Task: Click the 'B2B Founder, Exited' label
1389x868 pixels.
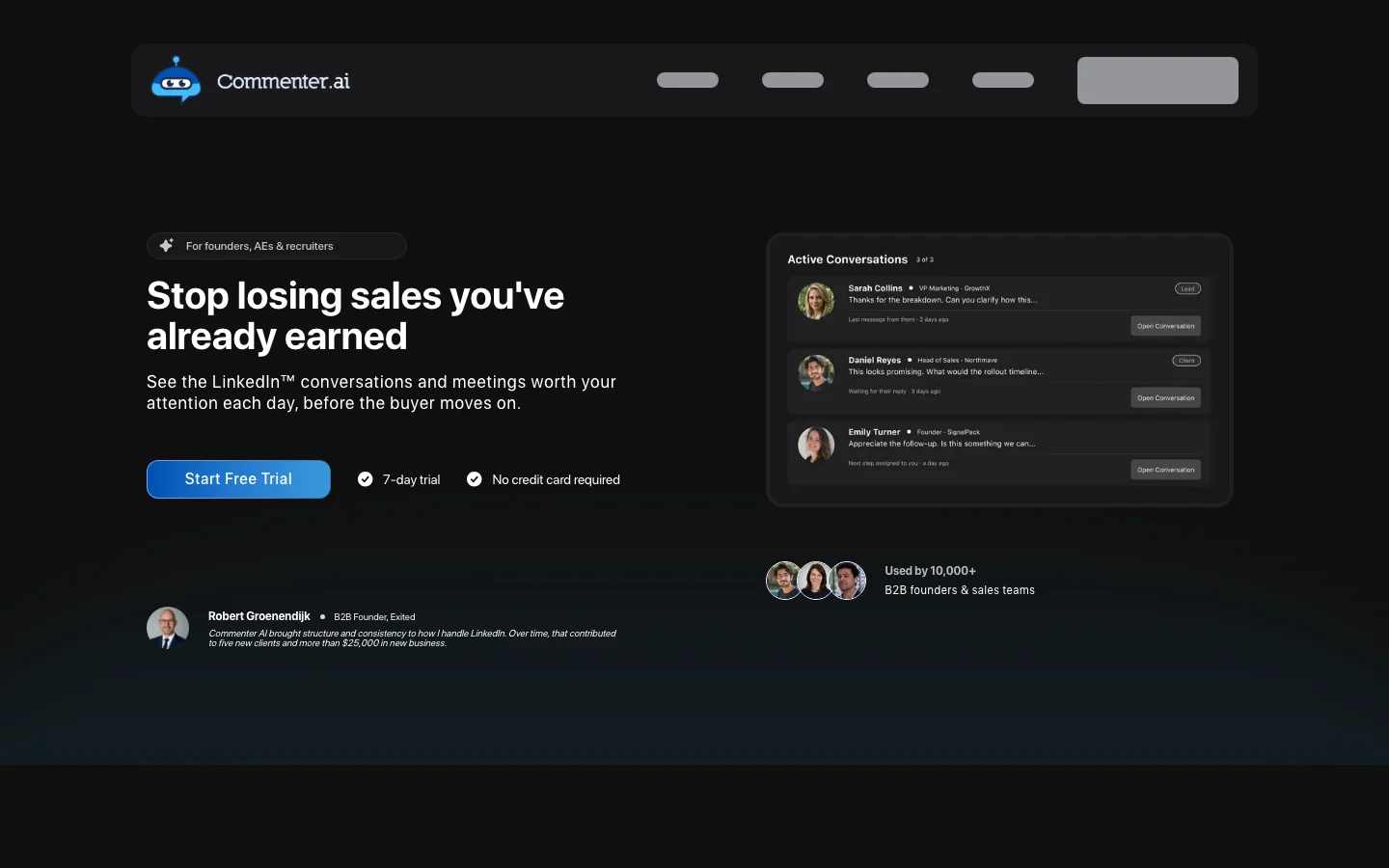Action: coord(374,617)
